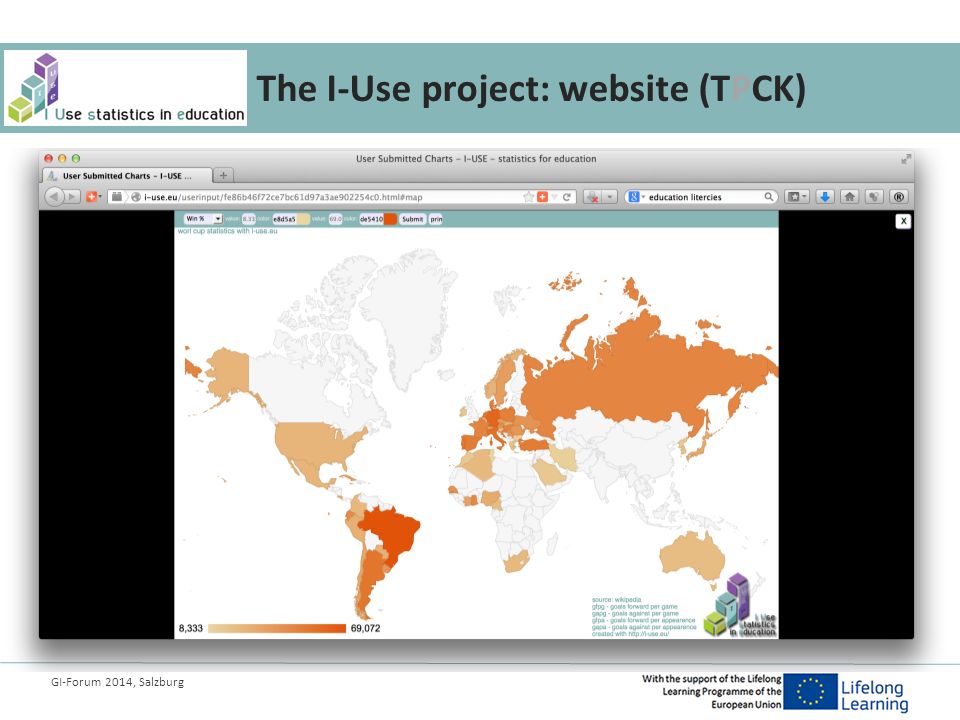Click the prin button above the map

(436, 219)
